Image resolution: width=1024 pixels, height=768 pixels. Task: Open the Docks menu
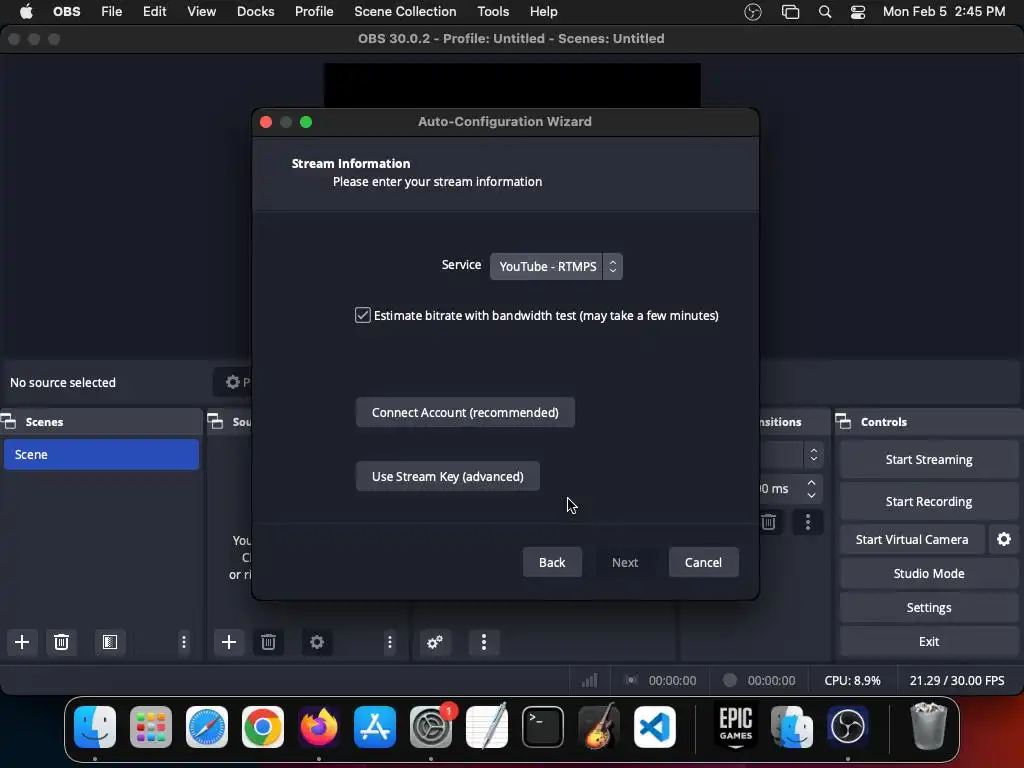point(255,12)
